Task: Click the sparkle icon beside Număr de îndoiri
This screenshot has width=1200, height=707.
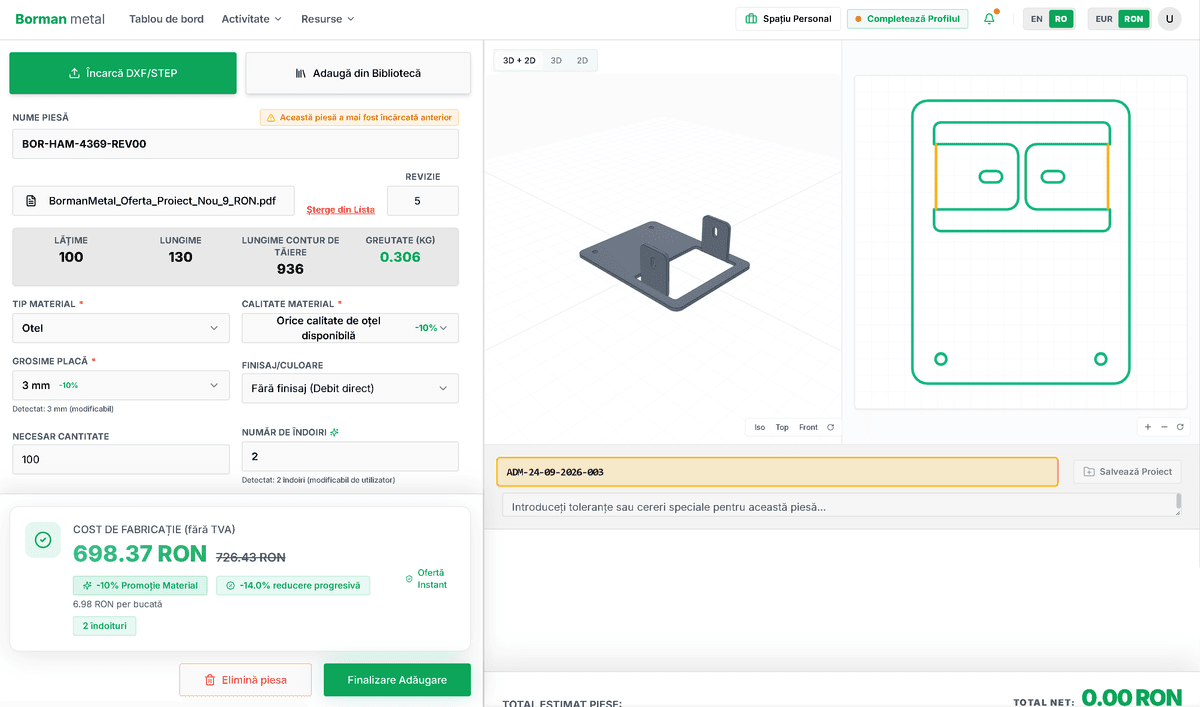Action: (x=334, y=433)
